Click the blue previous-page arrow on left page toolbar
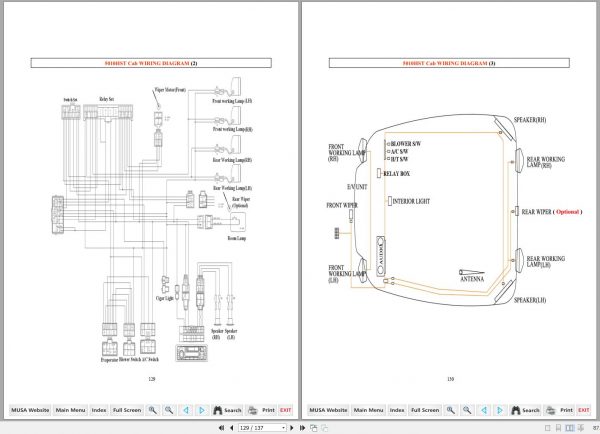 pos(186,410)
